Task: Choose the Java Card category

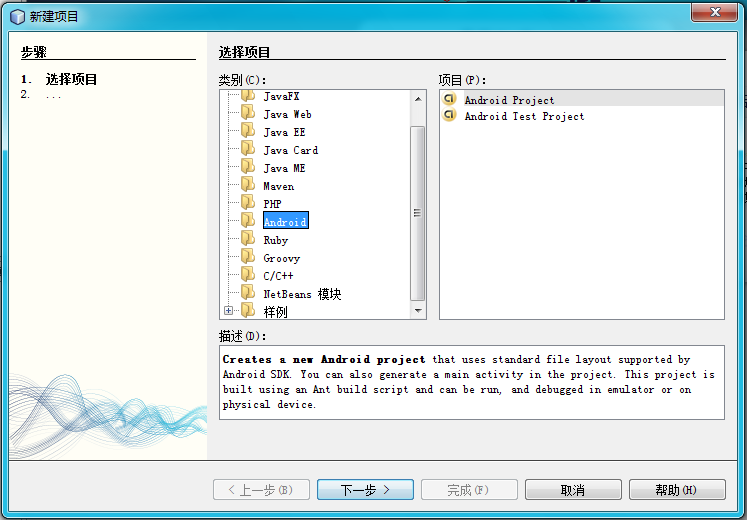Action: coord(291,150)
